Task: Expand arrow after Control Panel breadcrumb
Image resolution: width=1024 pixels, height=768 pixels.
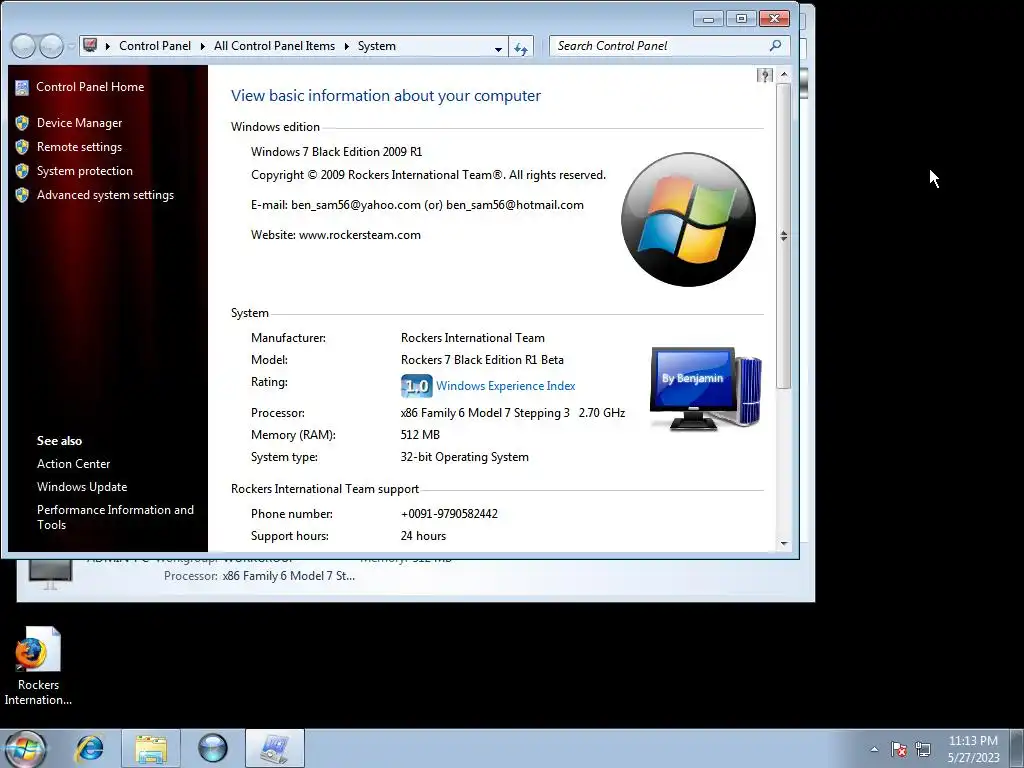Action: (202, 46)
